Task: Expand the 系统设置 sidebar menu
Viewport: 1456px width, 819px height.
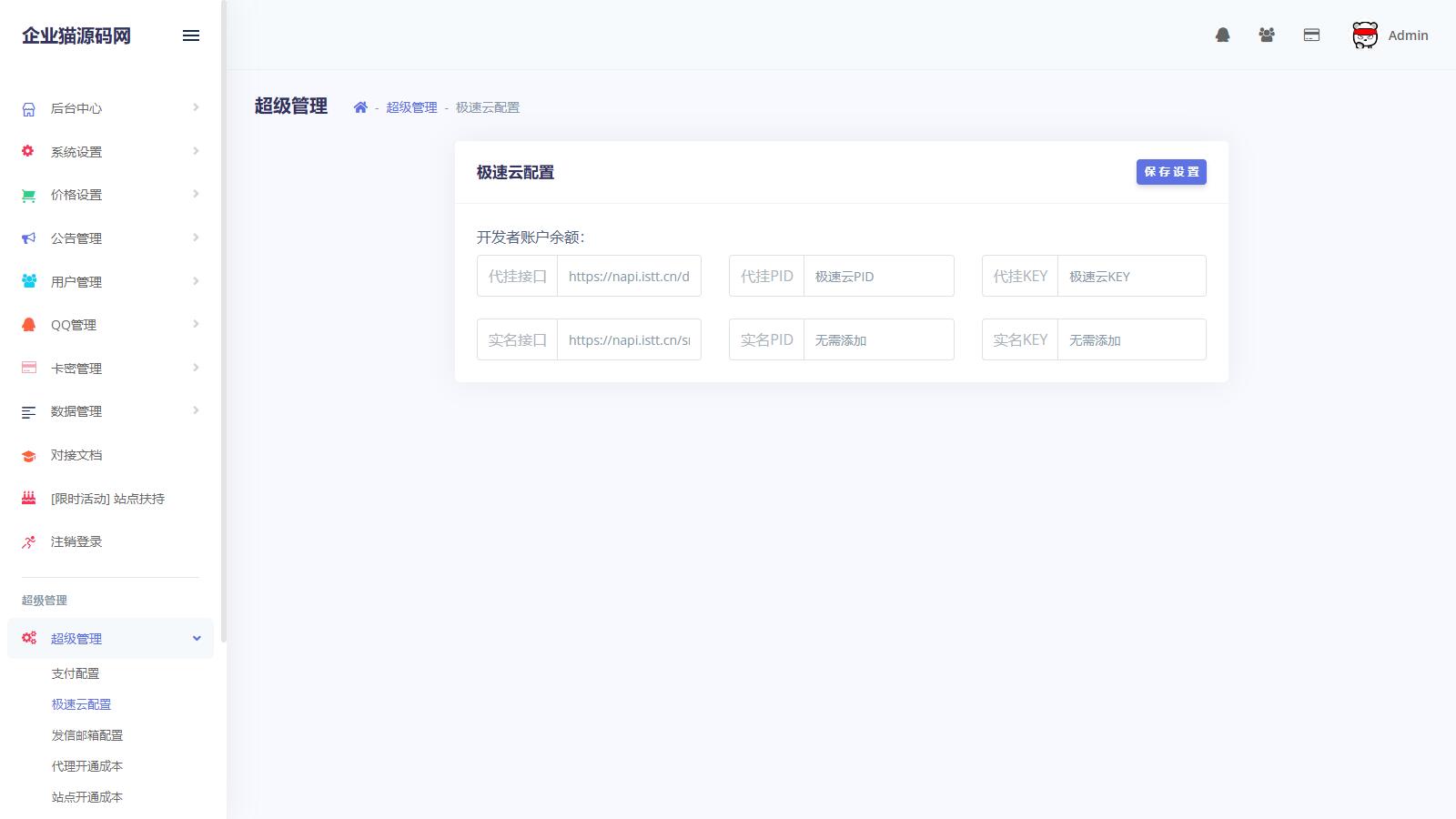Action: 109,152
